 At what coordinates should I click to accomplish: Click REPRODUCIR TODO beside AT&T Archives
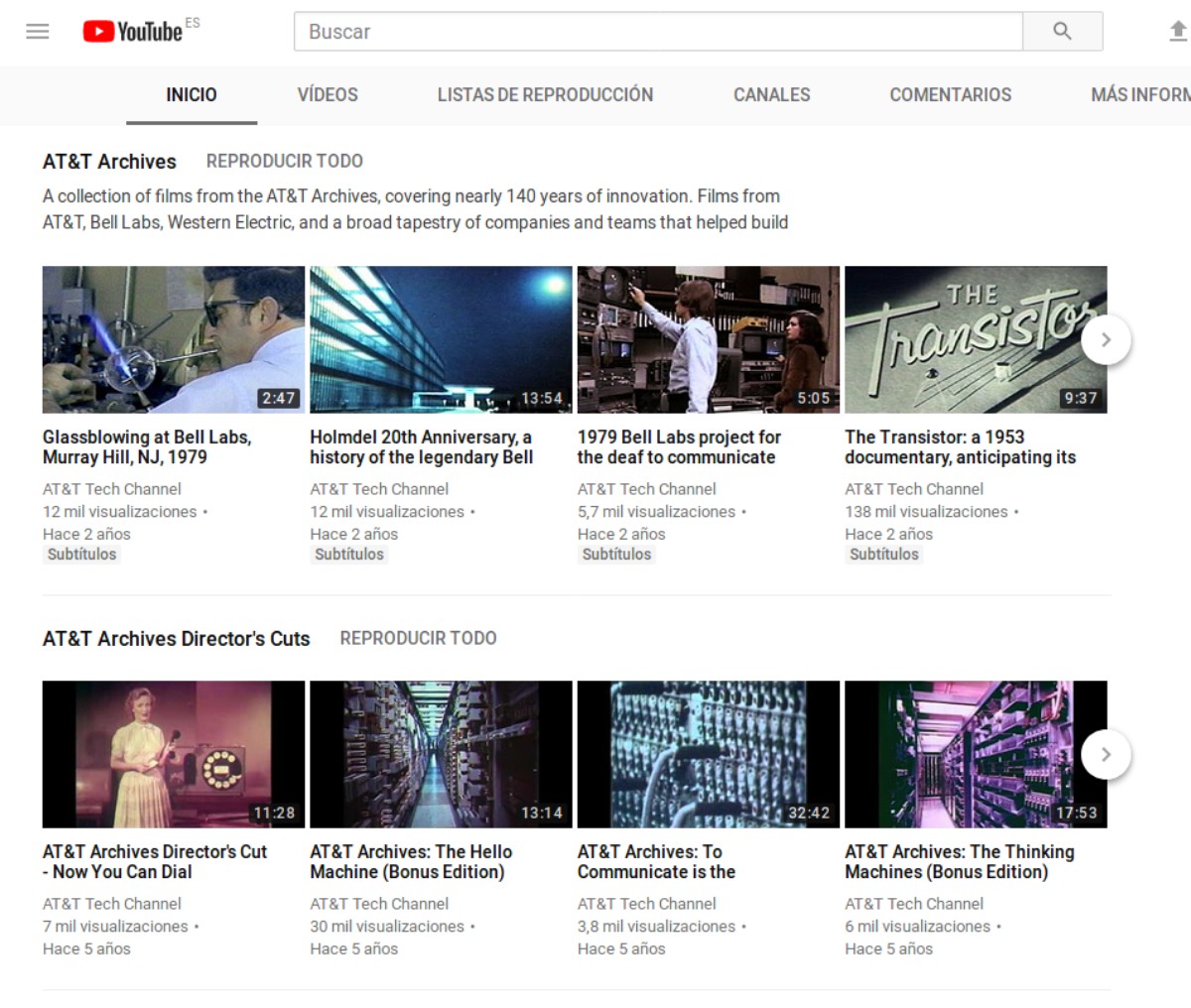click(x=284, y=161)
